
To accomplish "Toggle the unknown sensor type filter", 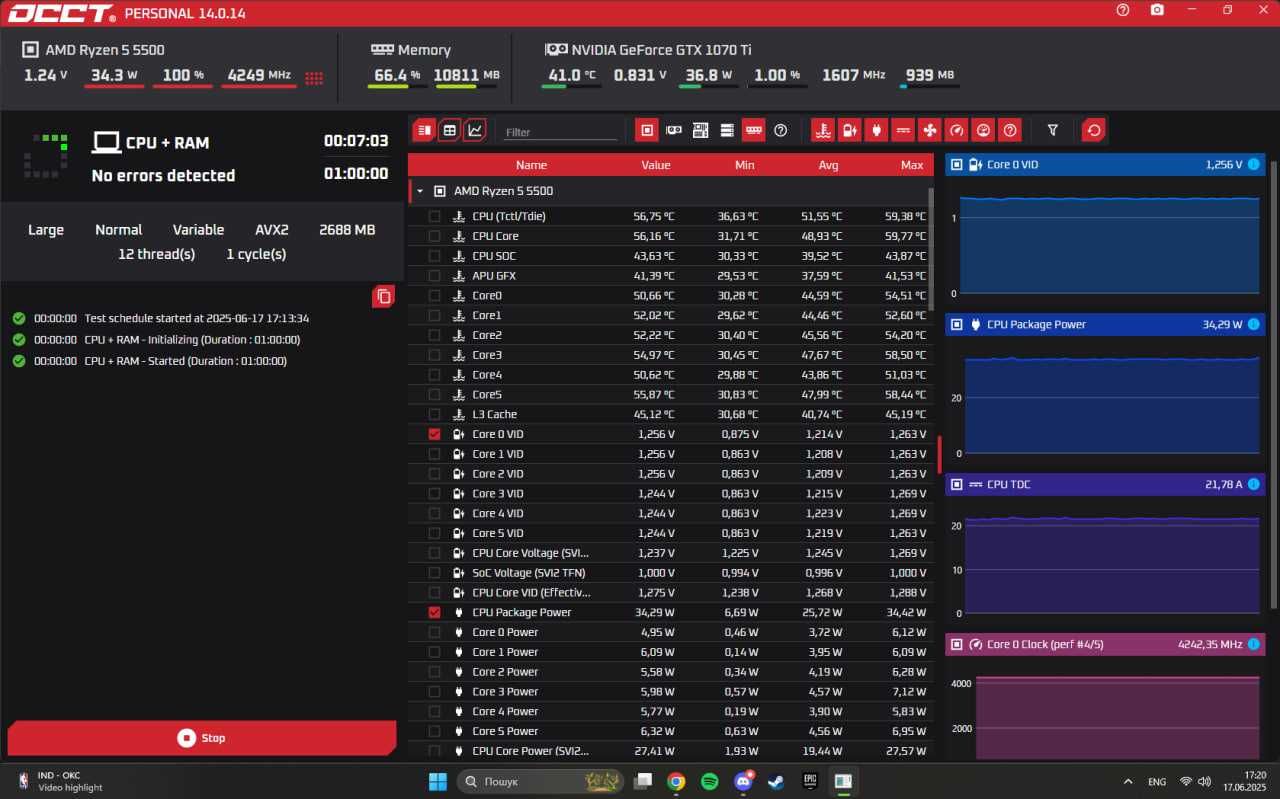I will 1010,130.
